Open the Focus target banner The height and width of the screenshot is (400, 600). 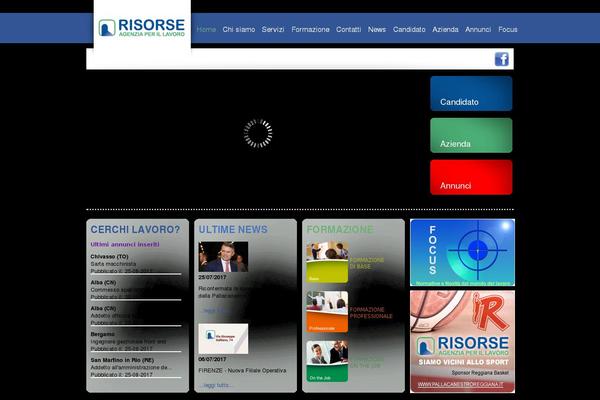[x=462, y=253]
